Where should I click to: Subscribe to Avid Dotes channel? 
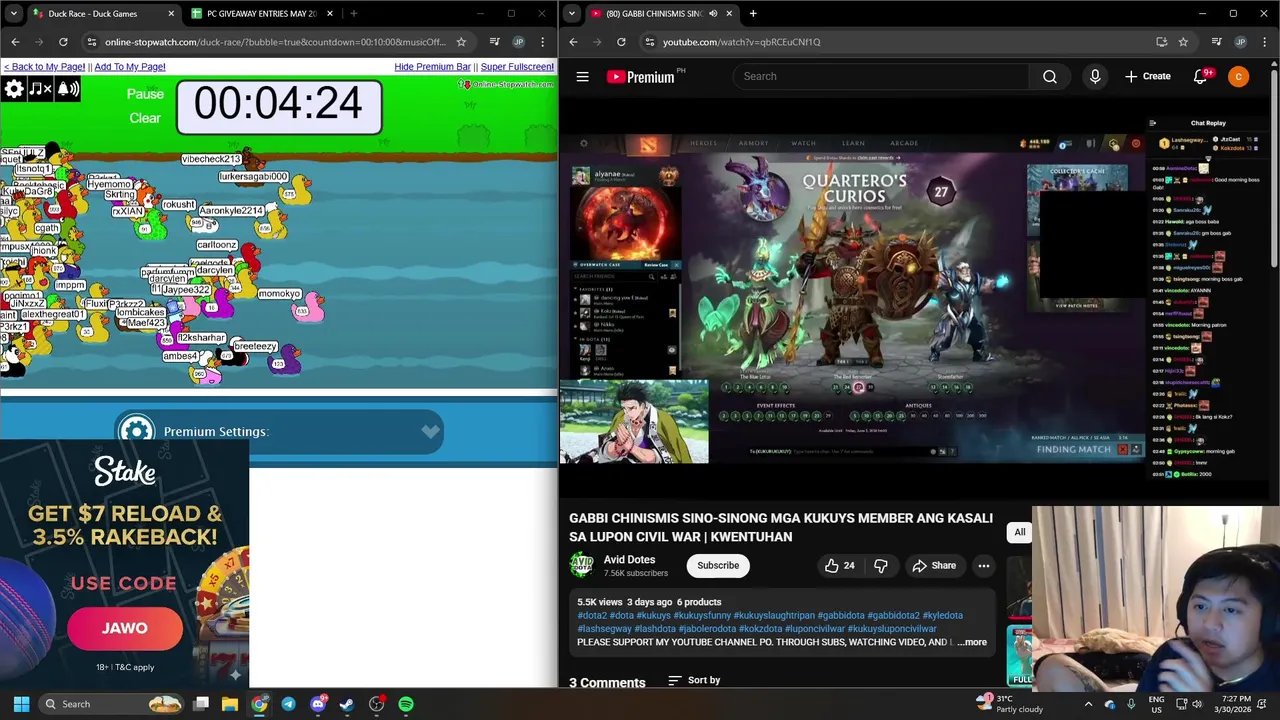[x=718, y=565]
